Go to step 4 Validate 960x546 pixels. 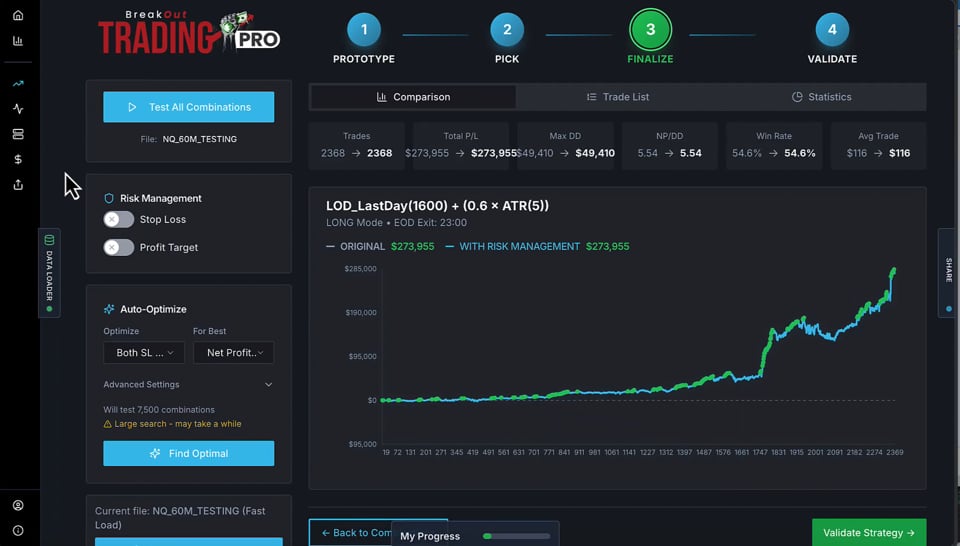832,29
